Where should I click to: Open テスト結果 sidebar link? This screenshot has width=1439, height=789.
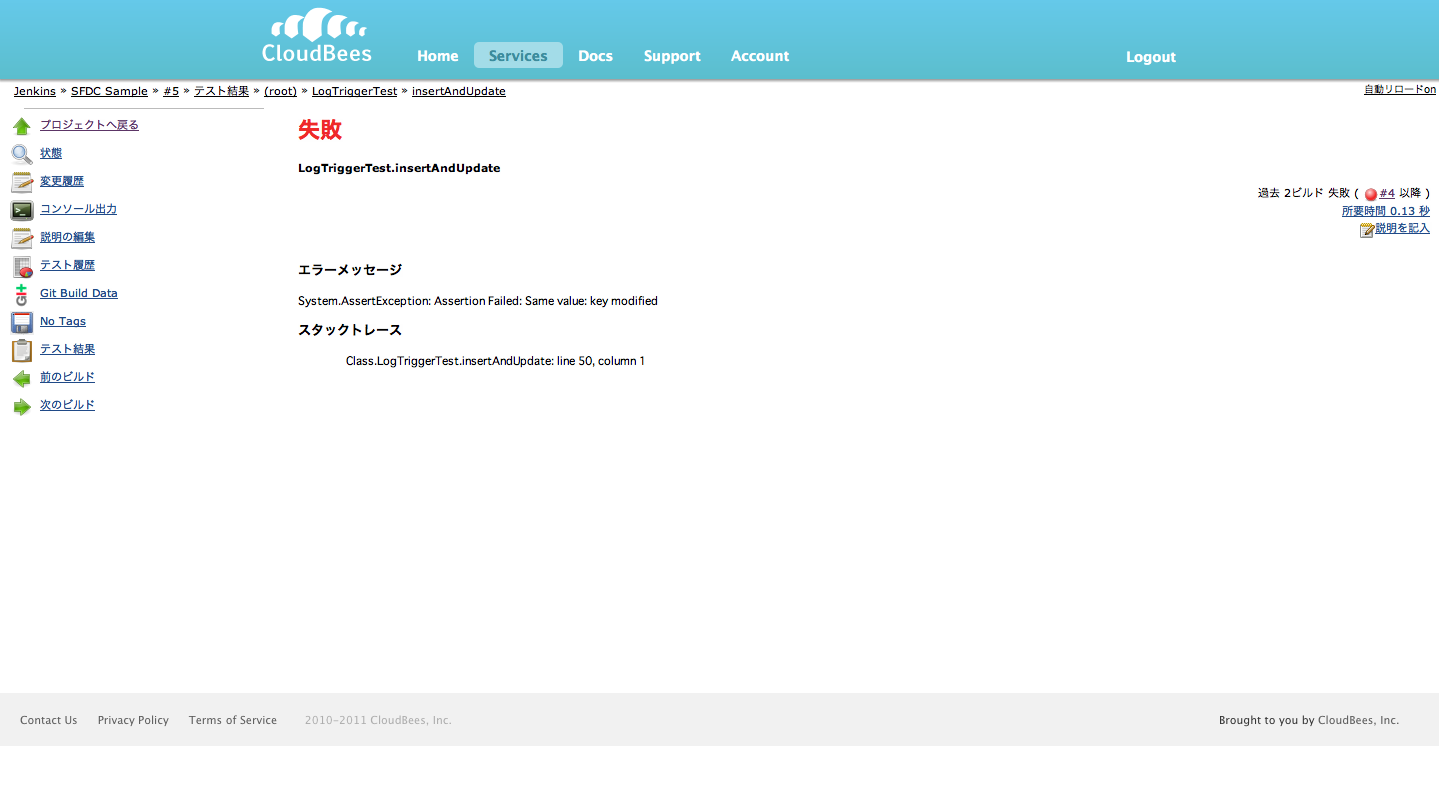(x=67, y=349)
